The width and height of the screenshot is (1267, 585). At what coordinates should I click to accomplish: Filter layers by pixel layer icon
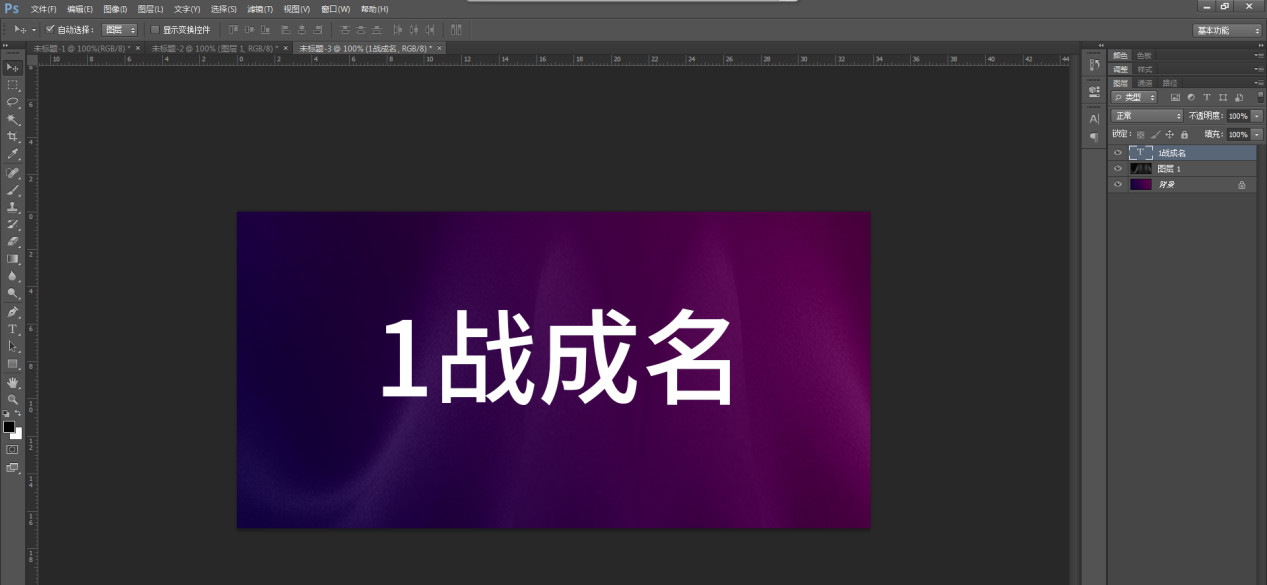1176,98
